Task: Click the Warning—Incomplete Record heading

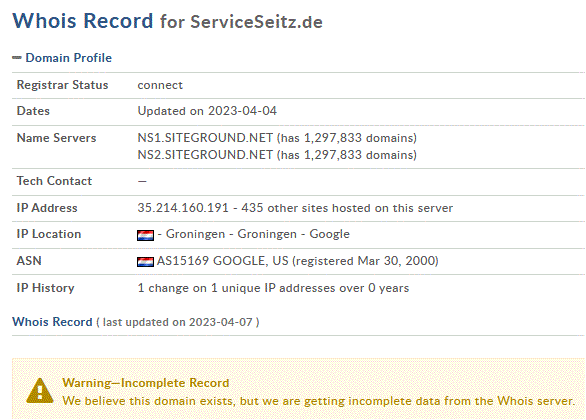Action: pos(146,383)
